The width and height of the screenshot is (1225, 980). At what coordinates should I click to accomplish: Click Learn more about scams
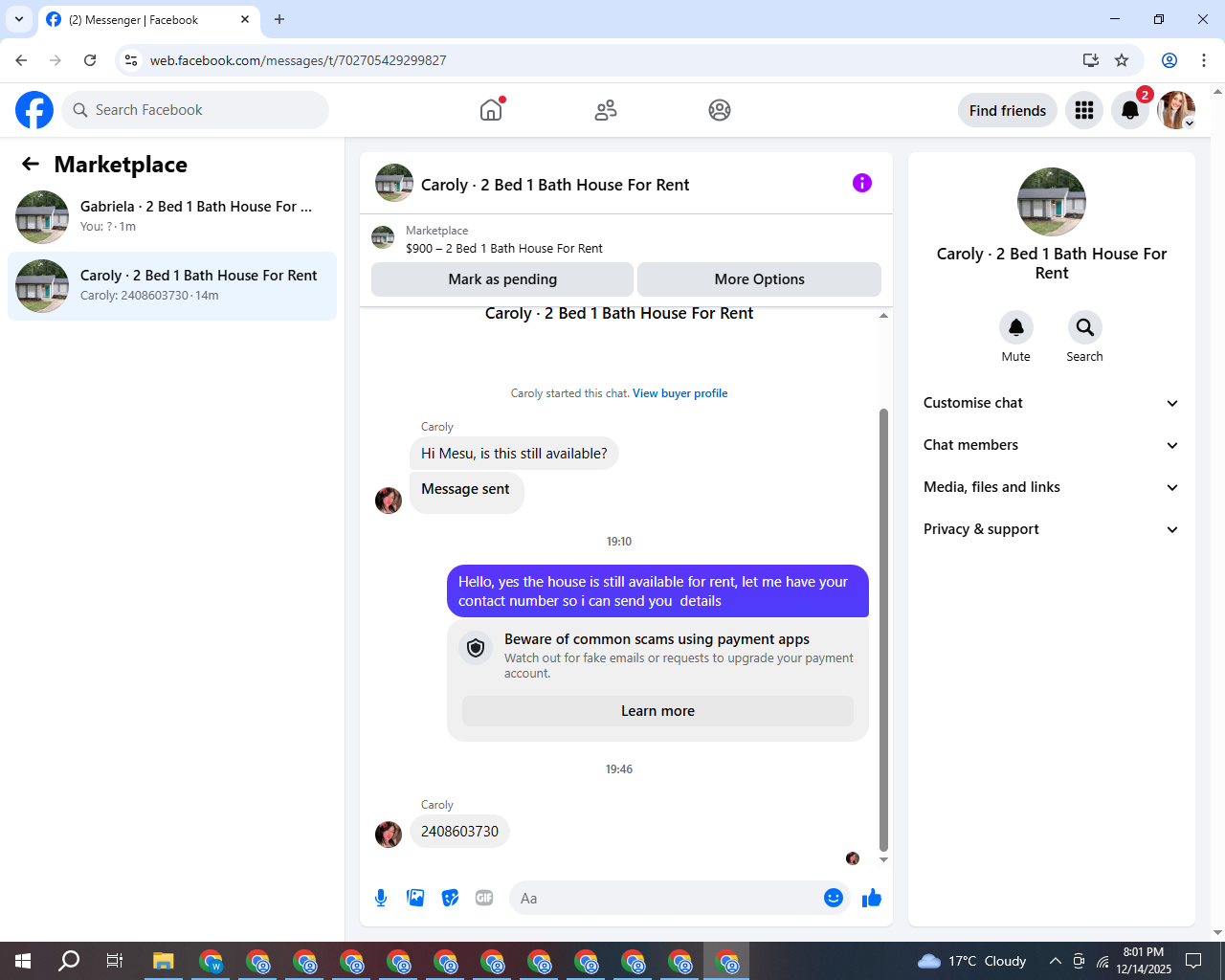click(657, 711)
